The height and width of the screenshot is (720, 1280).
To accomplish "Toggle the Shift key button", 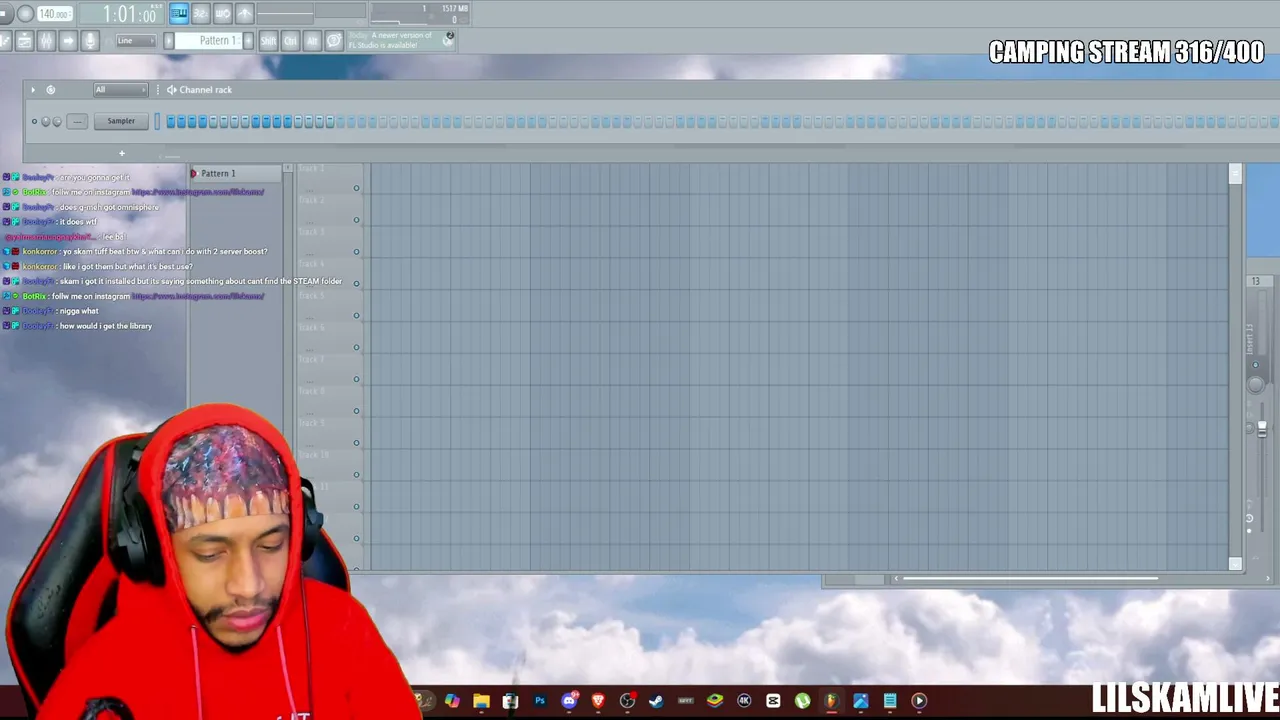I will coord(268,41).
